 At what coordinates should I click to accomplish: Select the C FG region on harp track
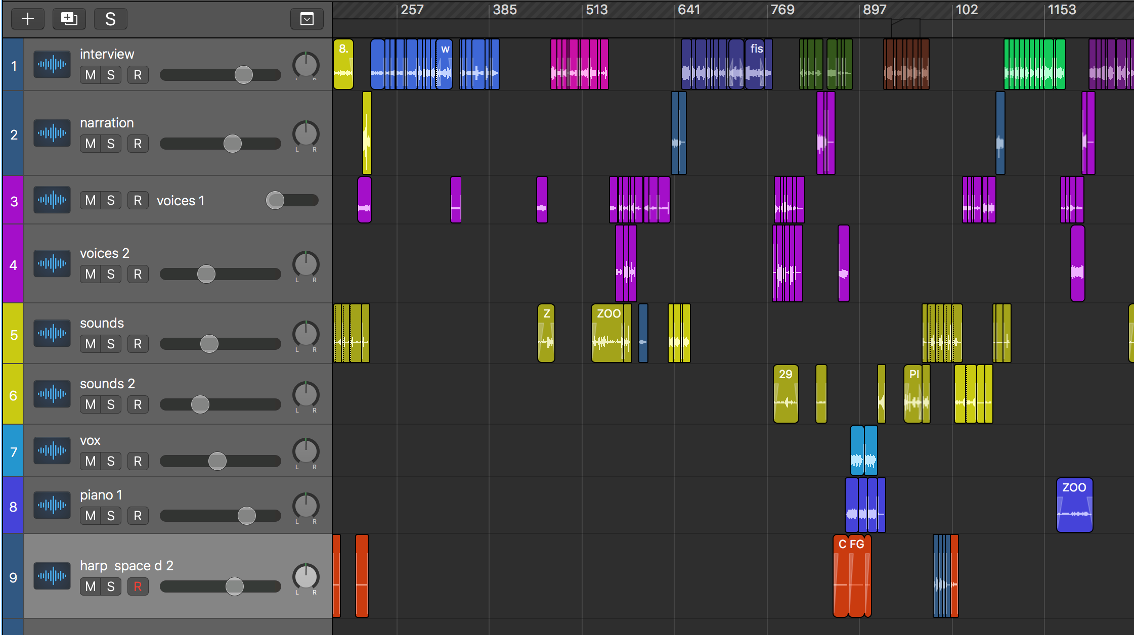click(x=852, y=576)
